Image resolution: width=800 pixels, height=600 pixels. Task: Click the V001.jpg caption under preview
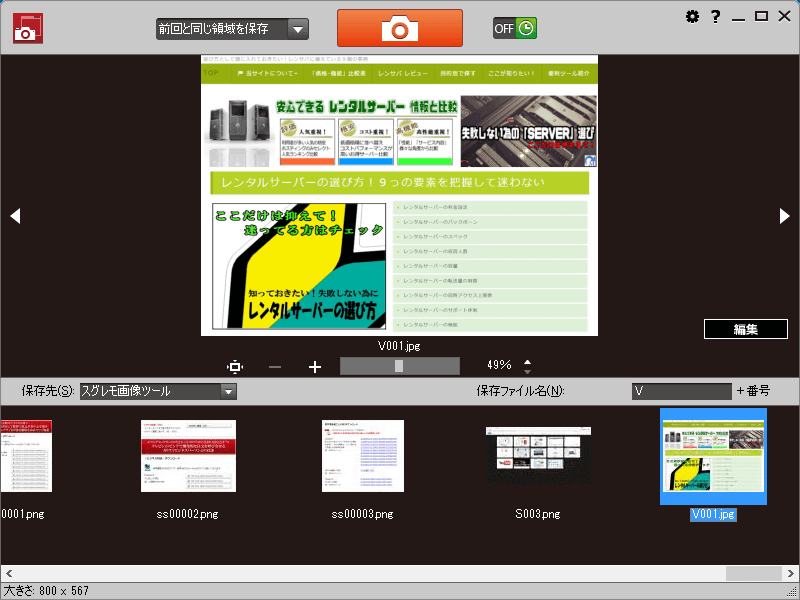[399, 346]
